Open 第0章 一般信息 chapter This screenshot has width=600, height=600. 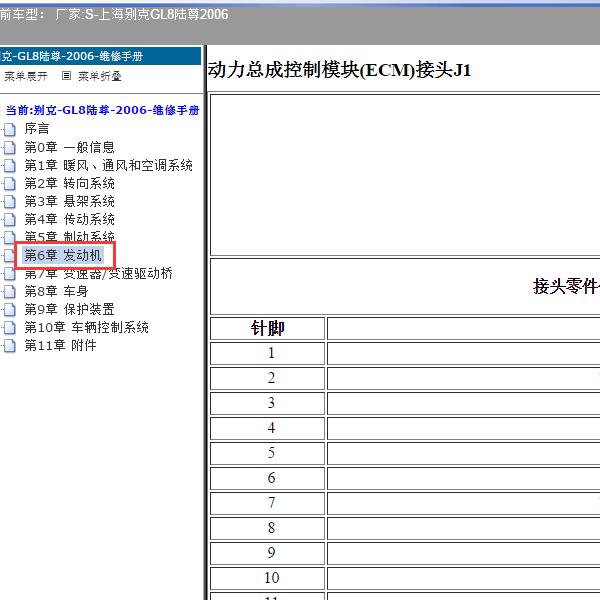point(69,147)
